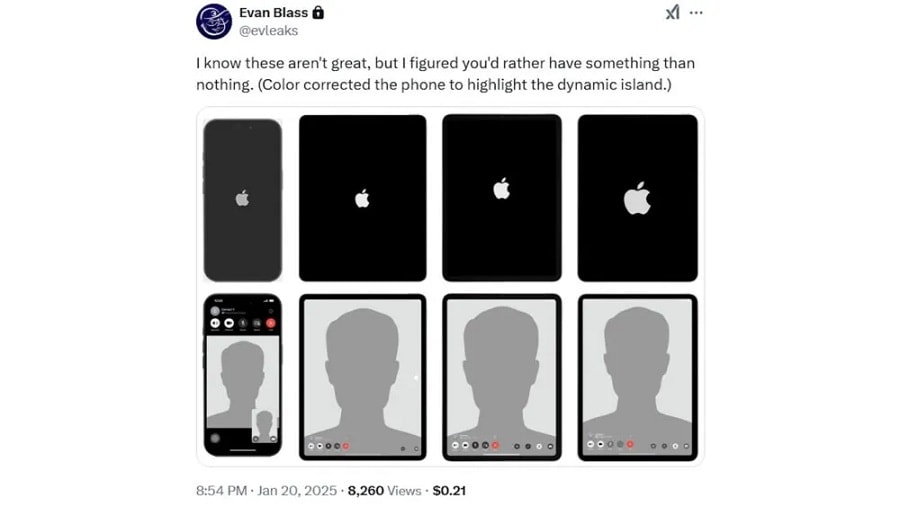
Task: Open the Grok icon beside the post
Action: pyautogui.click(x=672, y=13)
